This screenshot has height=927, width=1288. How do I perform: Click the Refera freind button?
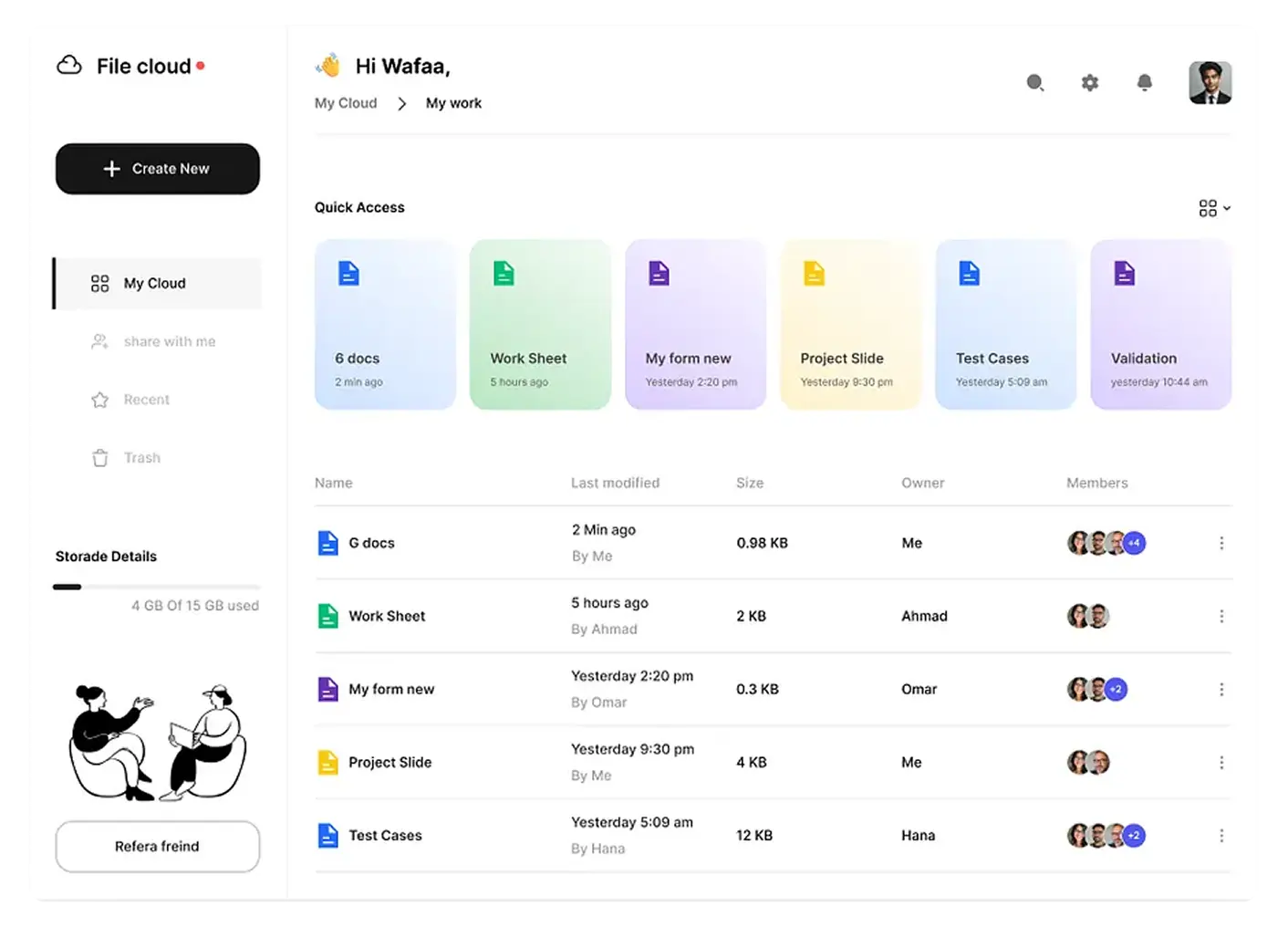[157, 846]
